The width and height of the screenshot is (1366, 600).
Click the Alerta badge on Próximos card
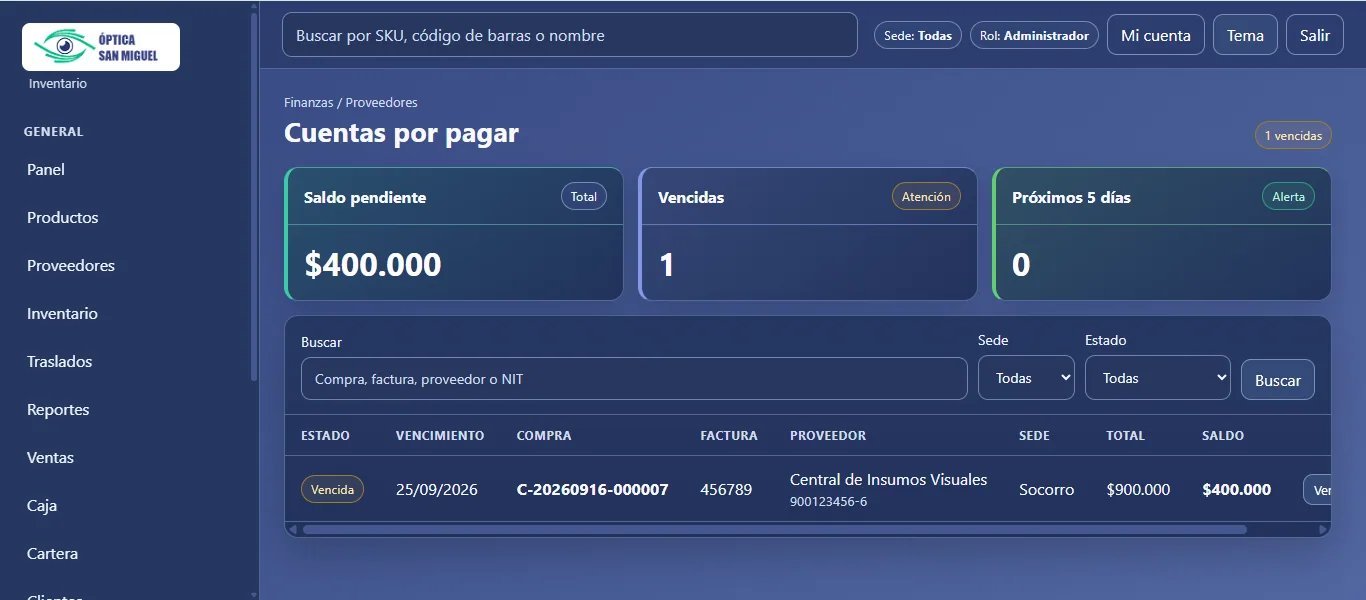(x=1288, y=197)
